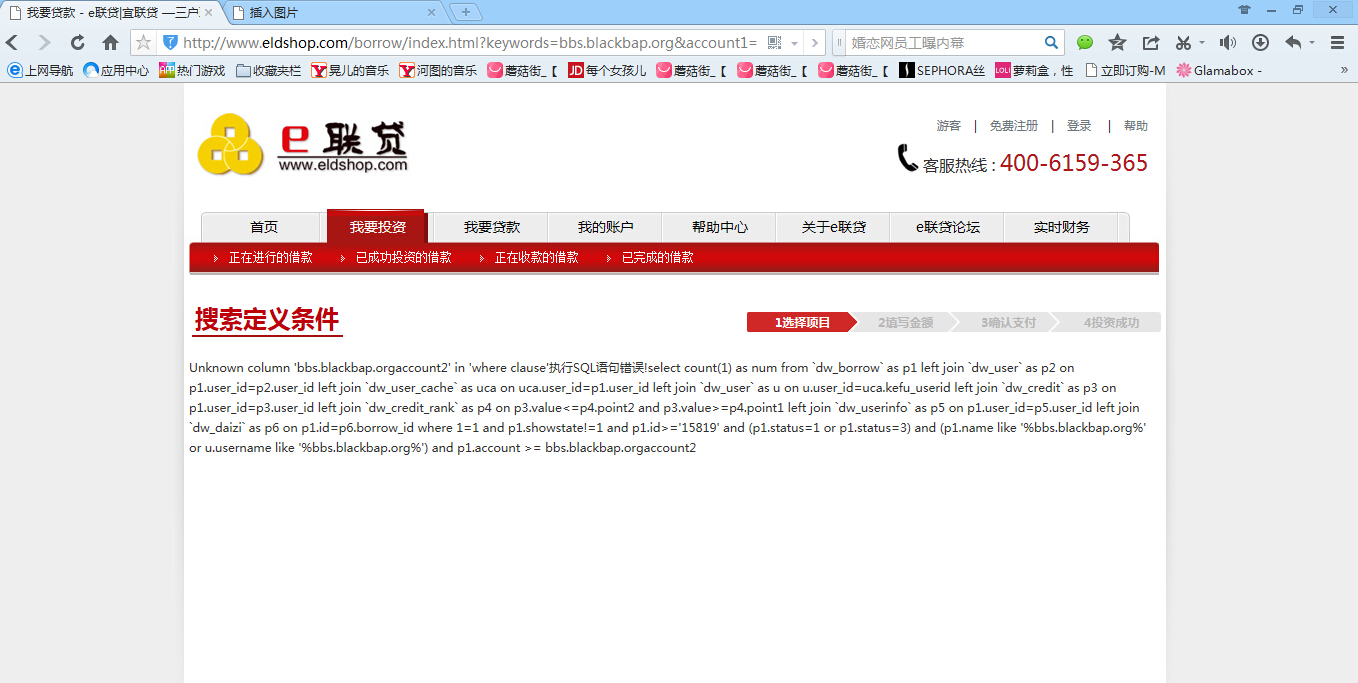Click the blue security shield icon in the address bar

point(170,43)
